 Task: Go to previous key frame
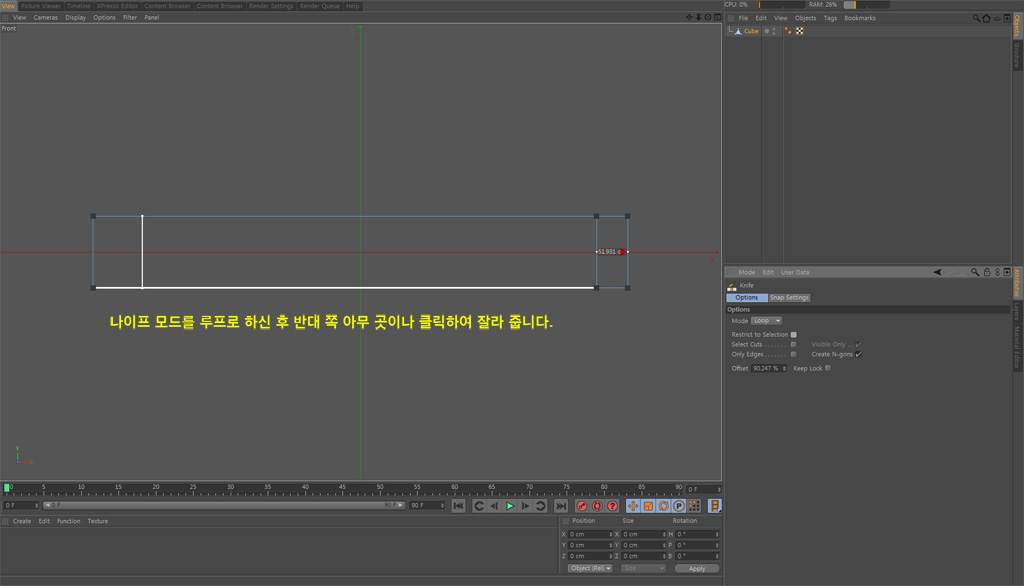tap(479, 506)
